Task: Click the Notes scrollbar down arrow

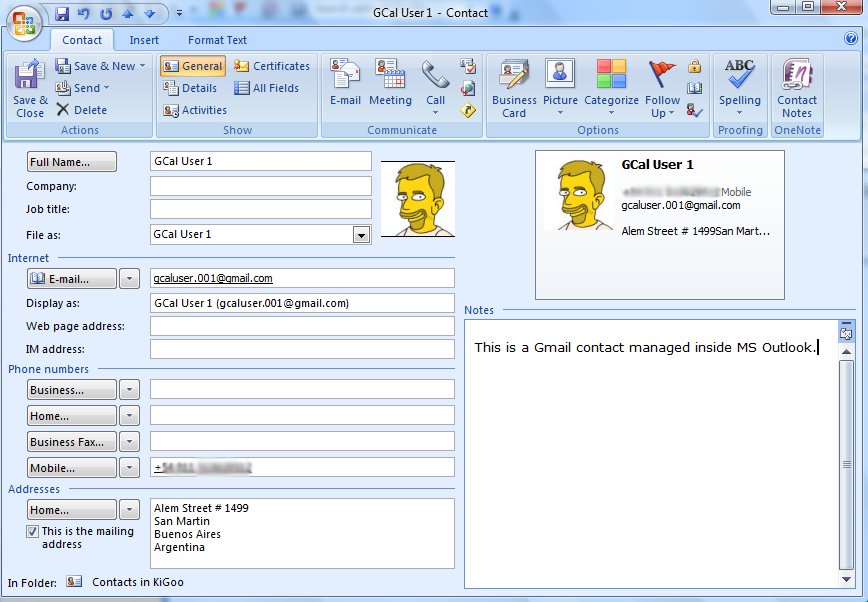Action: [x=846, y=580]
